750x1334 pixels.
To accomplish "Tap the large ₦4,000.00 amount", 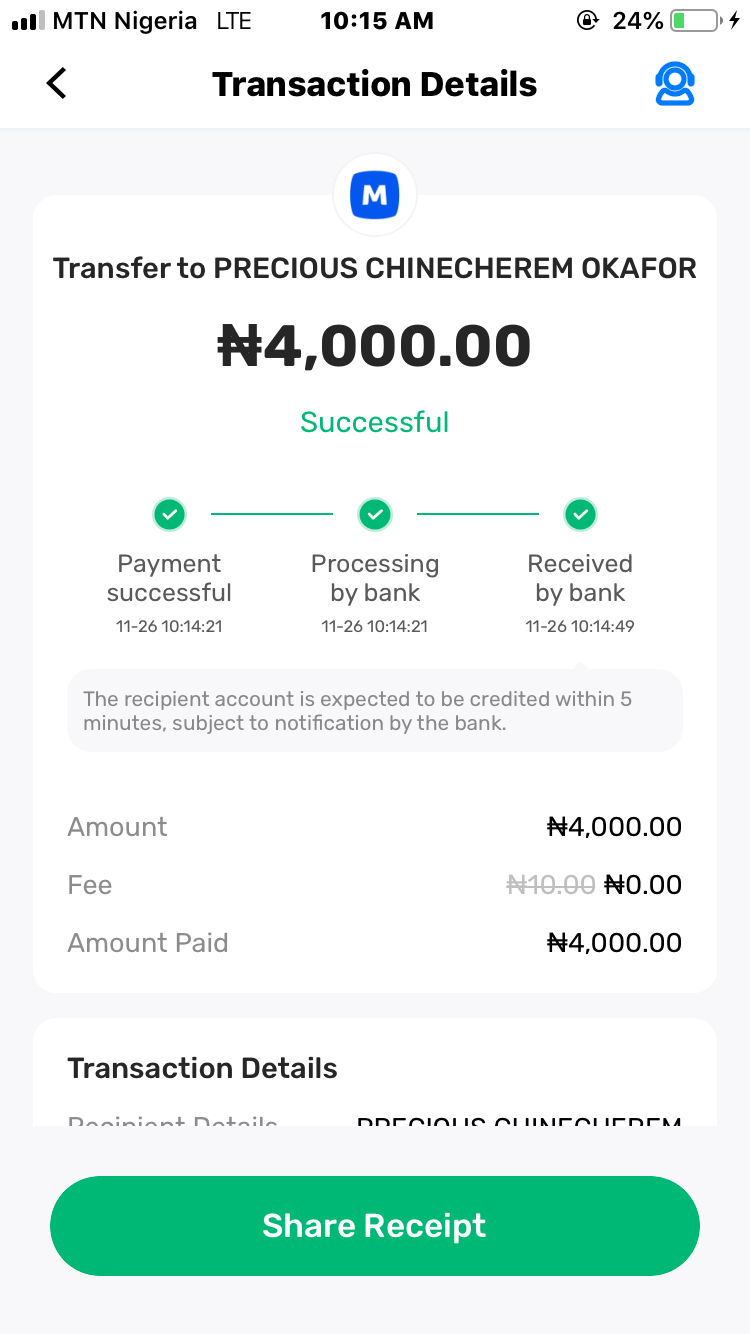I will (x=375, y=346).
